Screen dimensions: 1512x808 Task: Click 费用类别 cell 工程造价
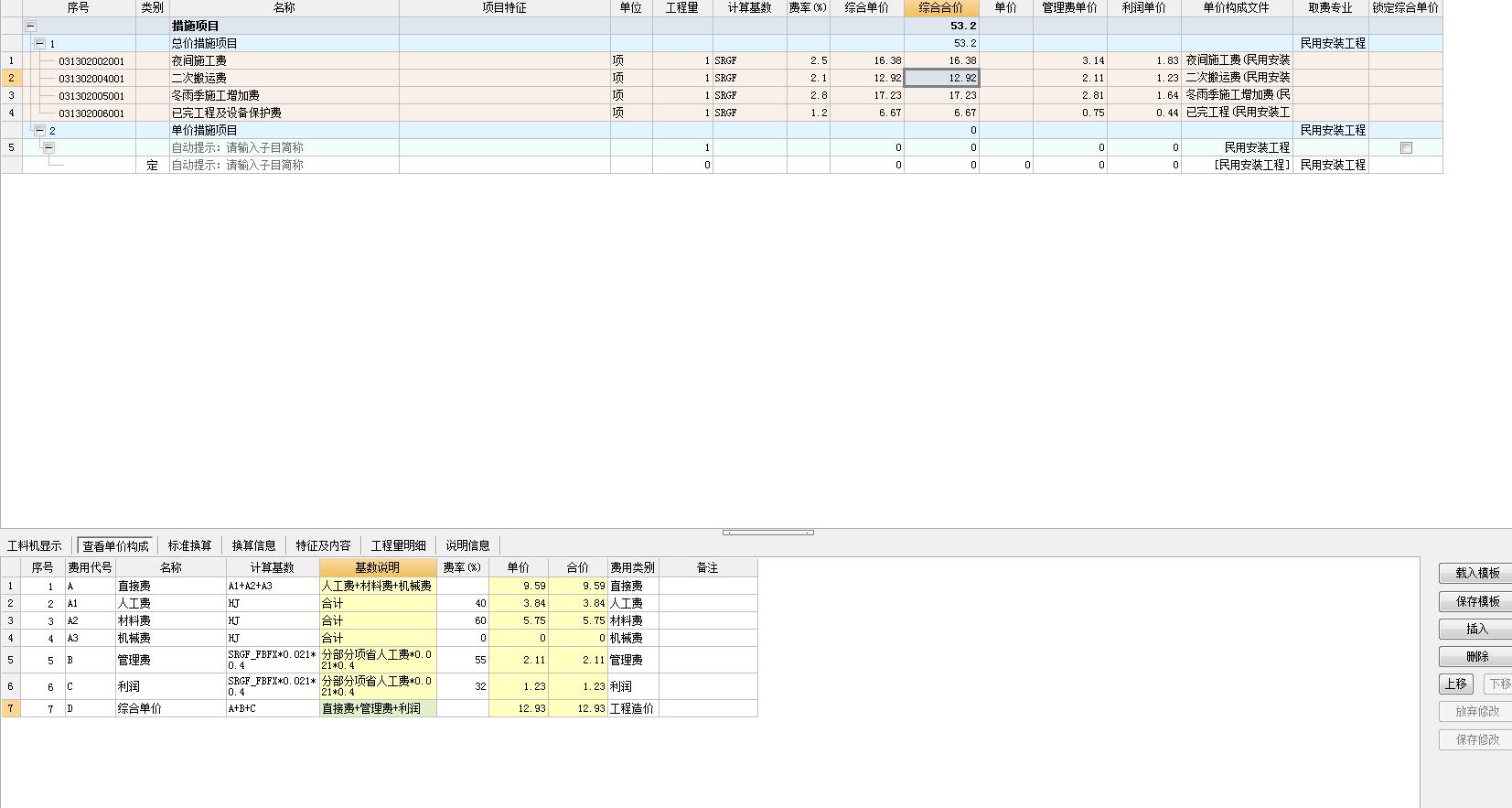[x=633, y=708]
